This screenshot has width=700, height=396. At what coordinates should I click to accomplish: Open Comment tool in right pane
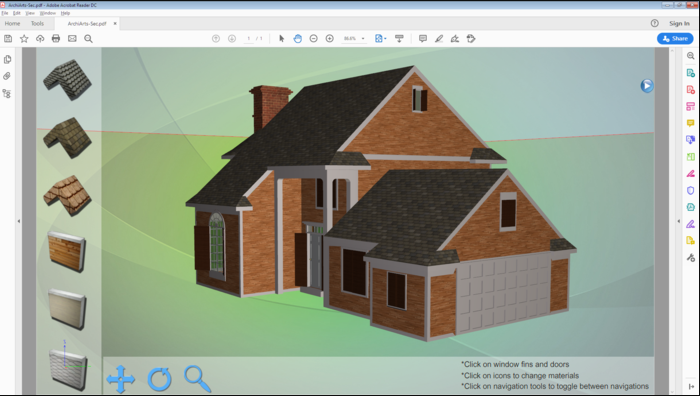coord(690,123)
